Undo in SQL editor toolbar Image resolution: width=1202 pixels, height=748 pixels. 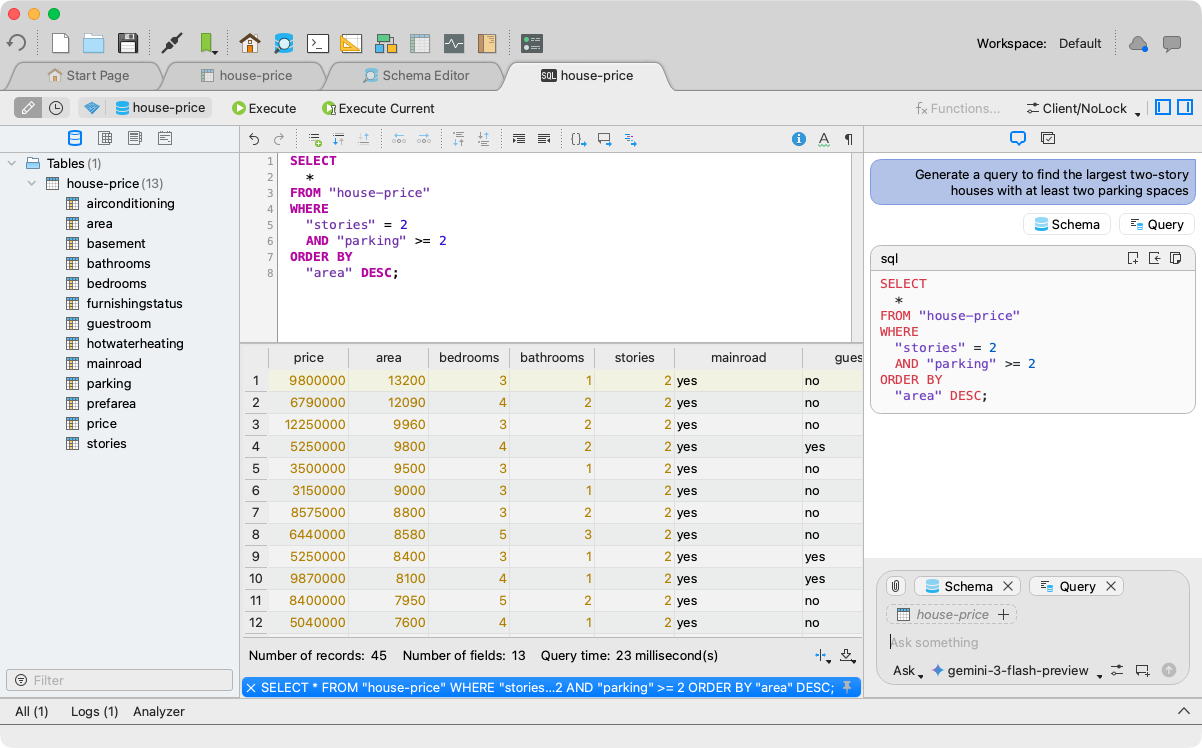pyautogui.click(x=254, y=139)
